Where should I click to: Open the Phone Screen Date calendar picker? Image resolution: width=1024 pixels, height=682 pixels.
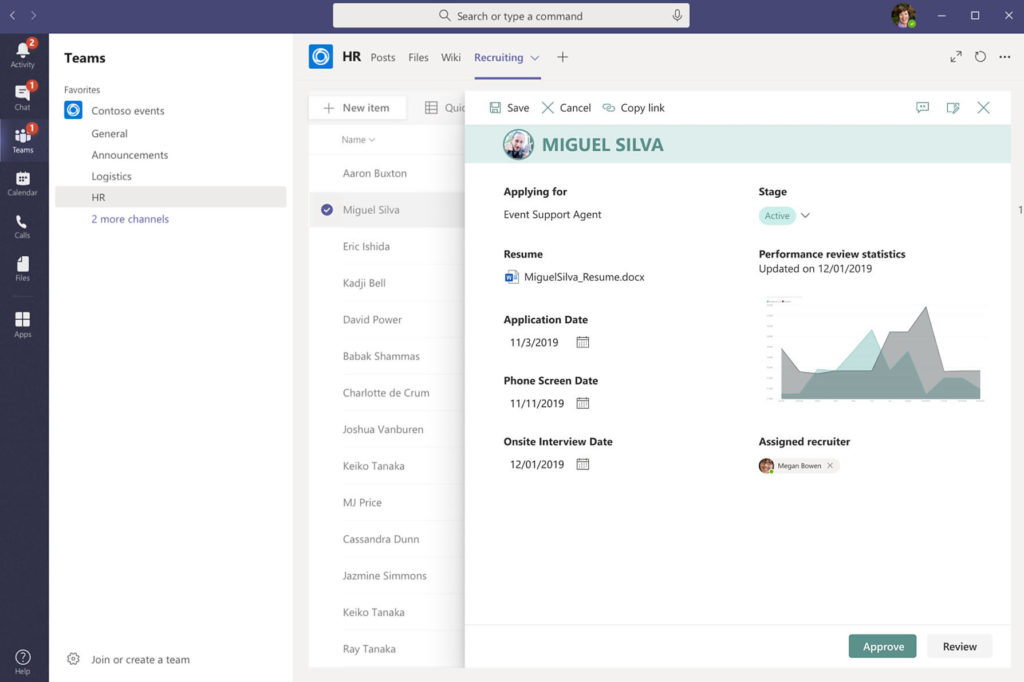coord(583,403)
